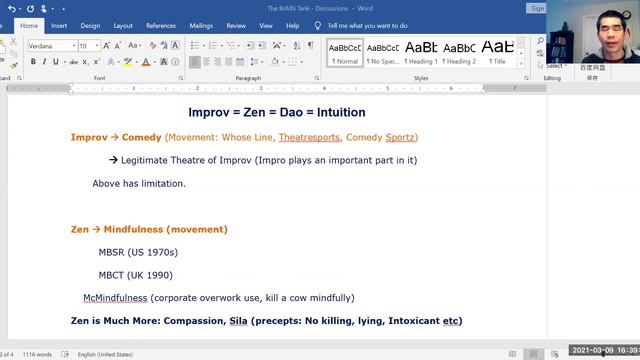The width and height of the screenshot is (640, 360).
Task: Toggle Superscript formatting
Action: pyautogui.click(x=97, y=62)
